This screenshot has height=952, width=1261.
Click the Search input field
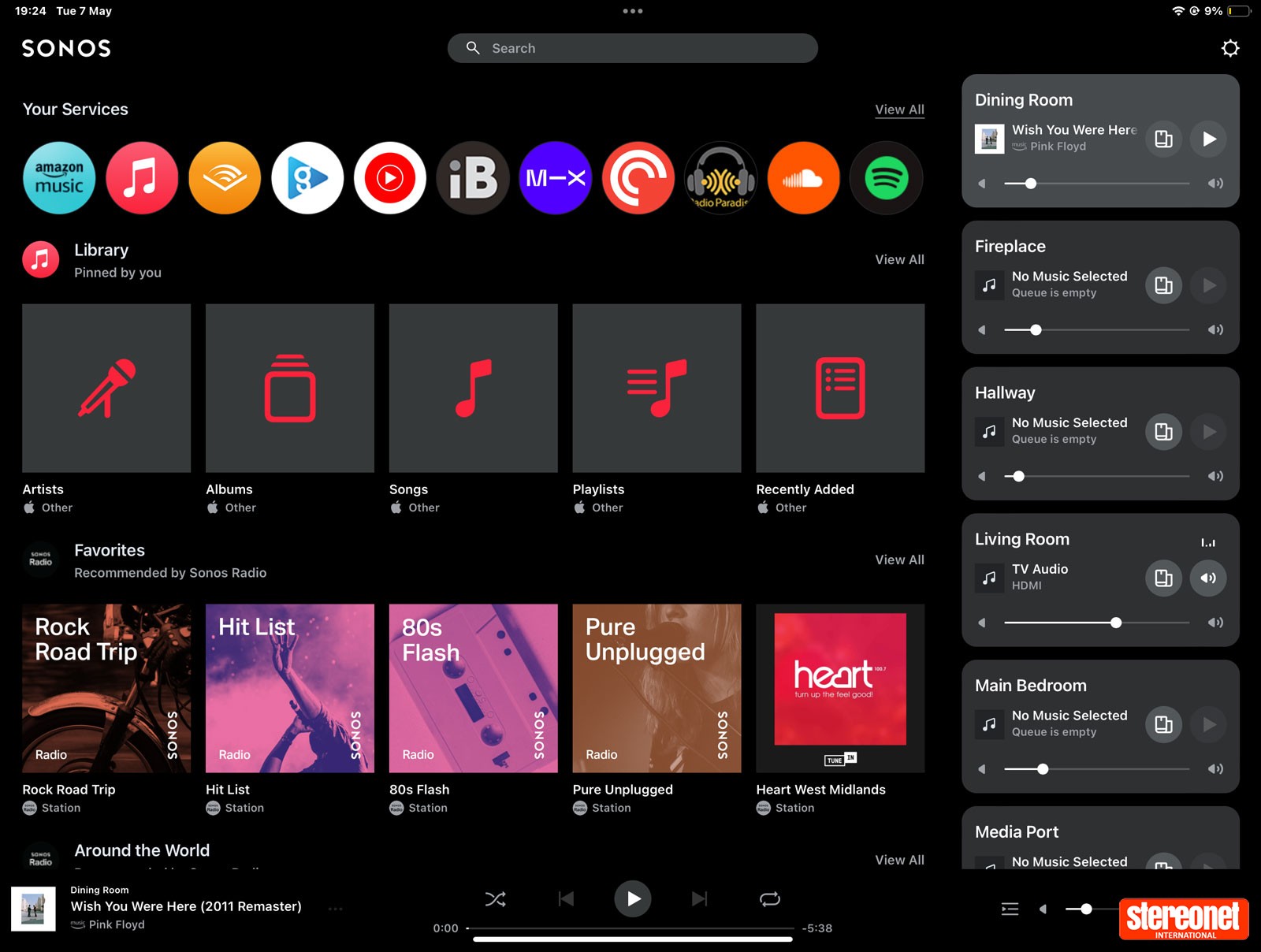(x=633, y=48)
